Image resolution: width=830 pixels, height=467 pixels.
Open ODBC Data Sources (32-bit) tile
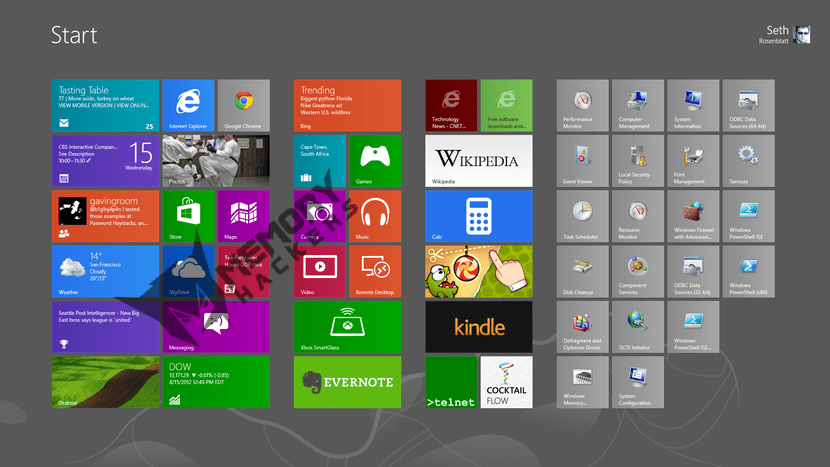pos(693,271)
